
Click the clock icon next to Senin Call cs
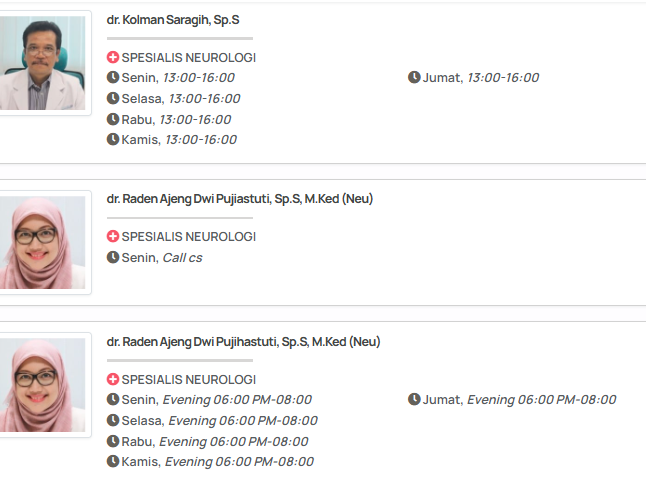(x=113, y=258)
